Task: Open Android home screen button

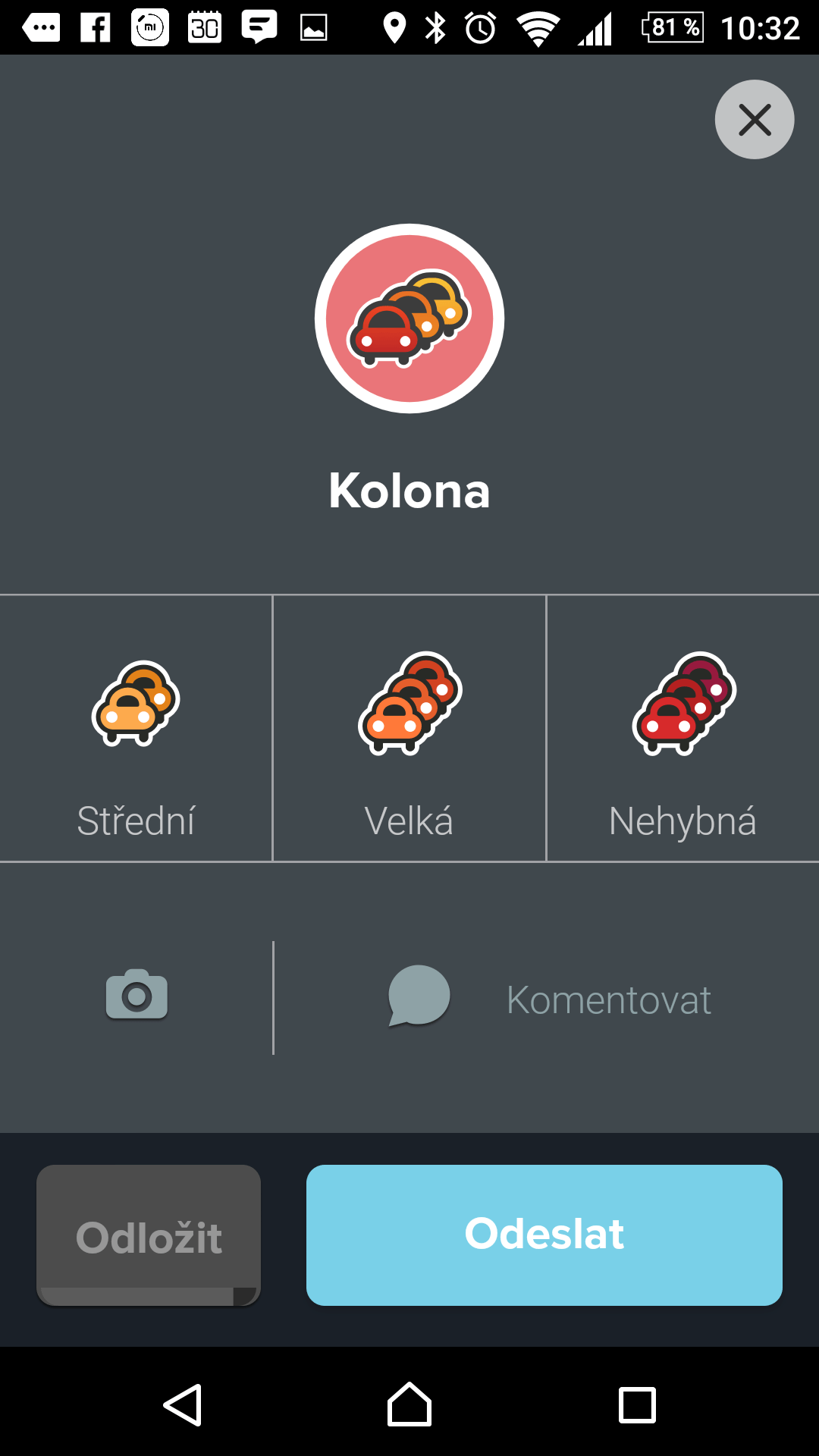Action: [x=409, y=1405]
